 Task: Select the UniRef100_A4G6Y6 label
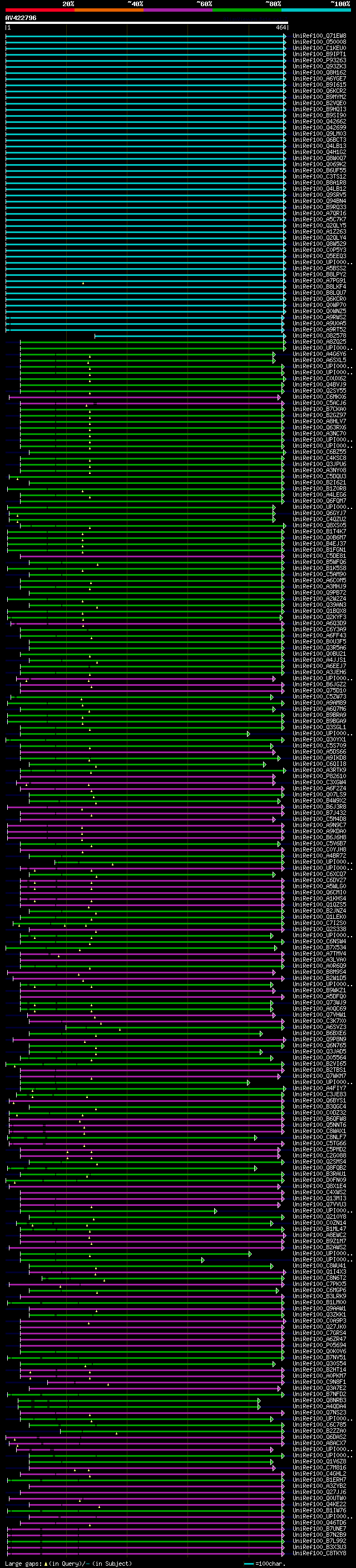click(319, 354)
